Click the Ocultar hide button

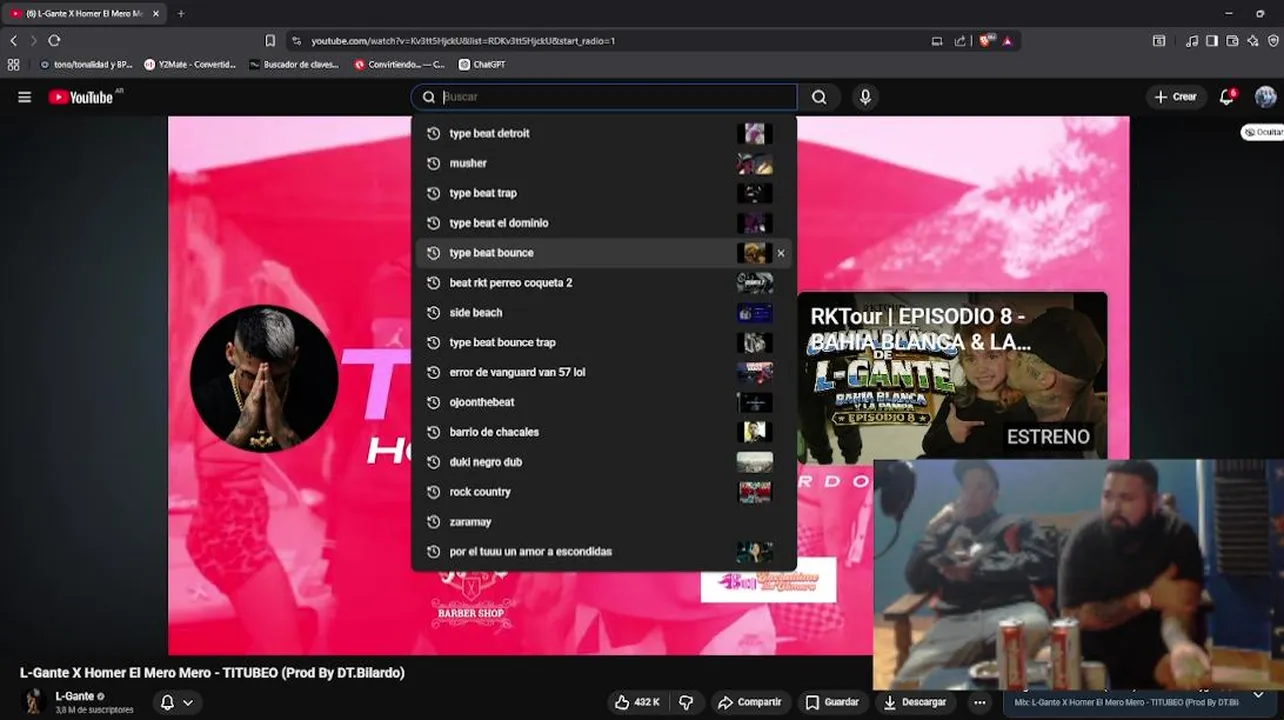click(1263, 132)
